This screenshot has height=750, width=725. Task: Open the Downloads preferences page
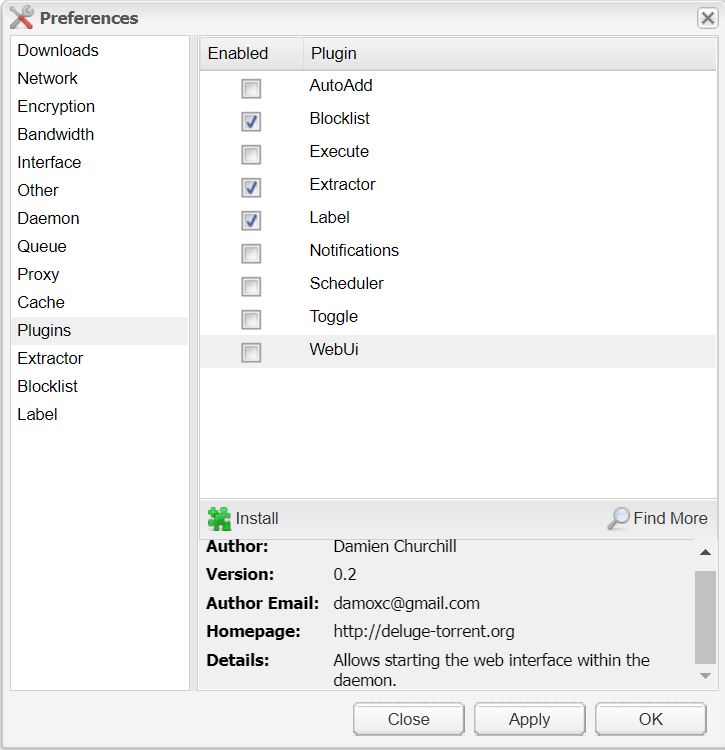click(99, 50)
